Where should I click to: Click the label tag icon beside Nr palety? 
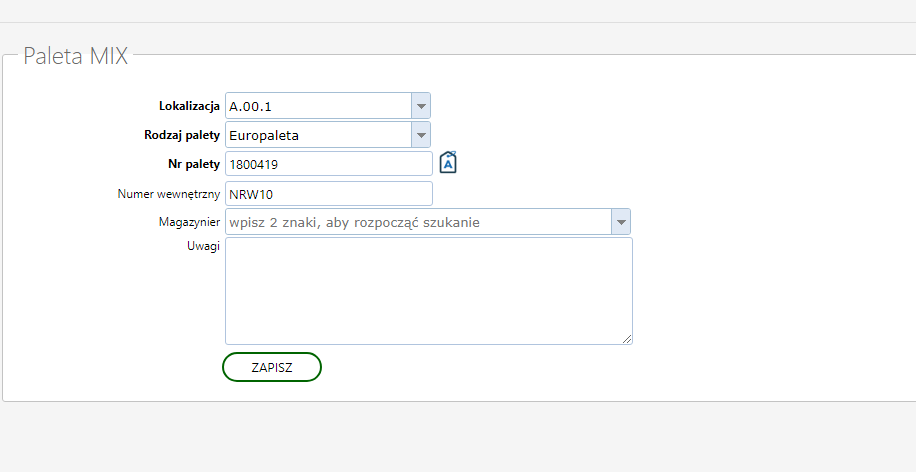point(448,162)
